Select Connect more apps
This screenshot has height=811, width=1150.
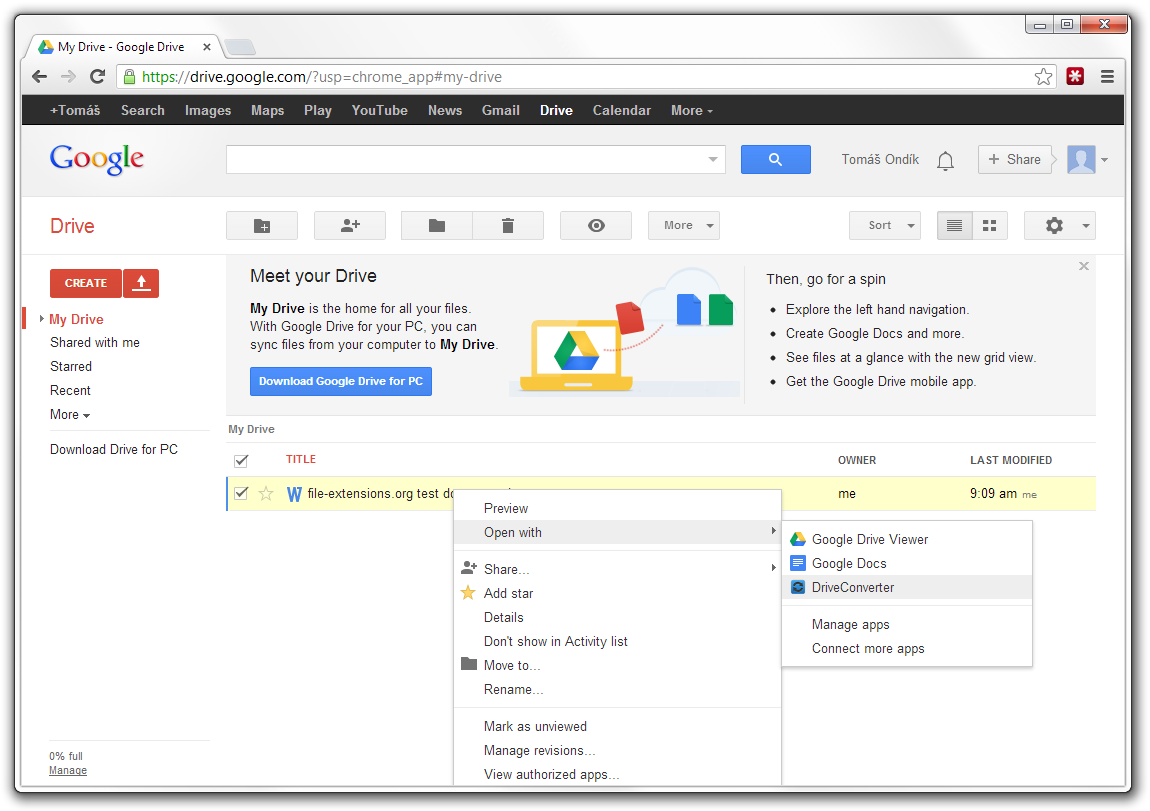click(x=907, y=649)
